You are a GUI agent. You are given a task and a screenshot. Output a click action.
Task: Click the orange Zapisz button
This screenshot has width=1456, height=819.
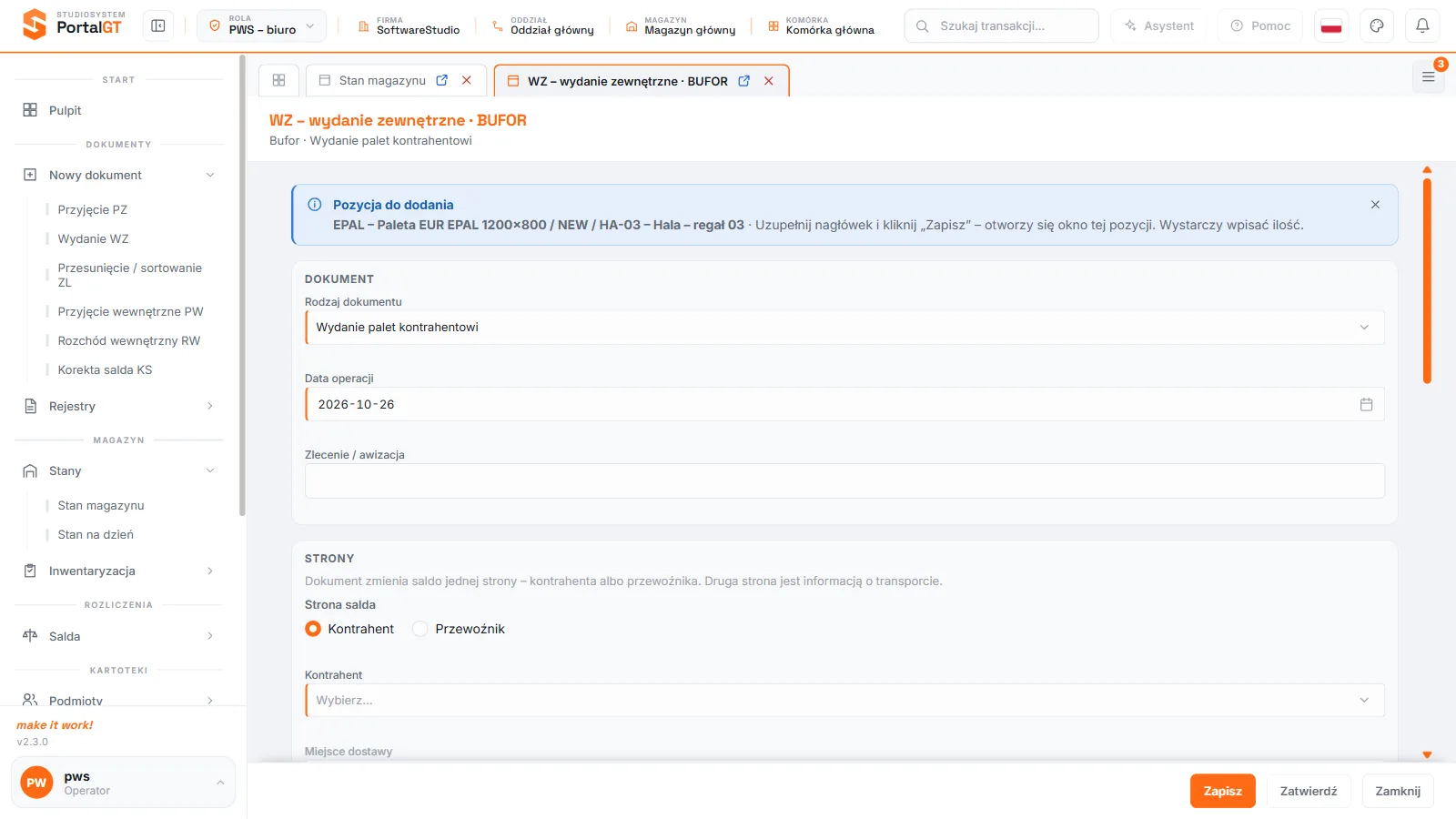click(x=1222, y=791)
